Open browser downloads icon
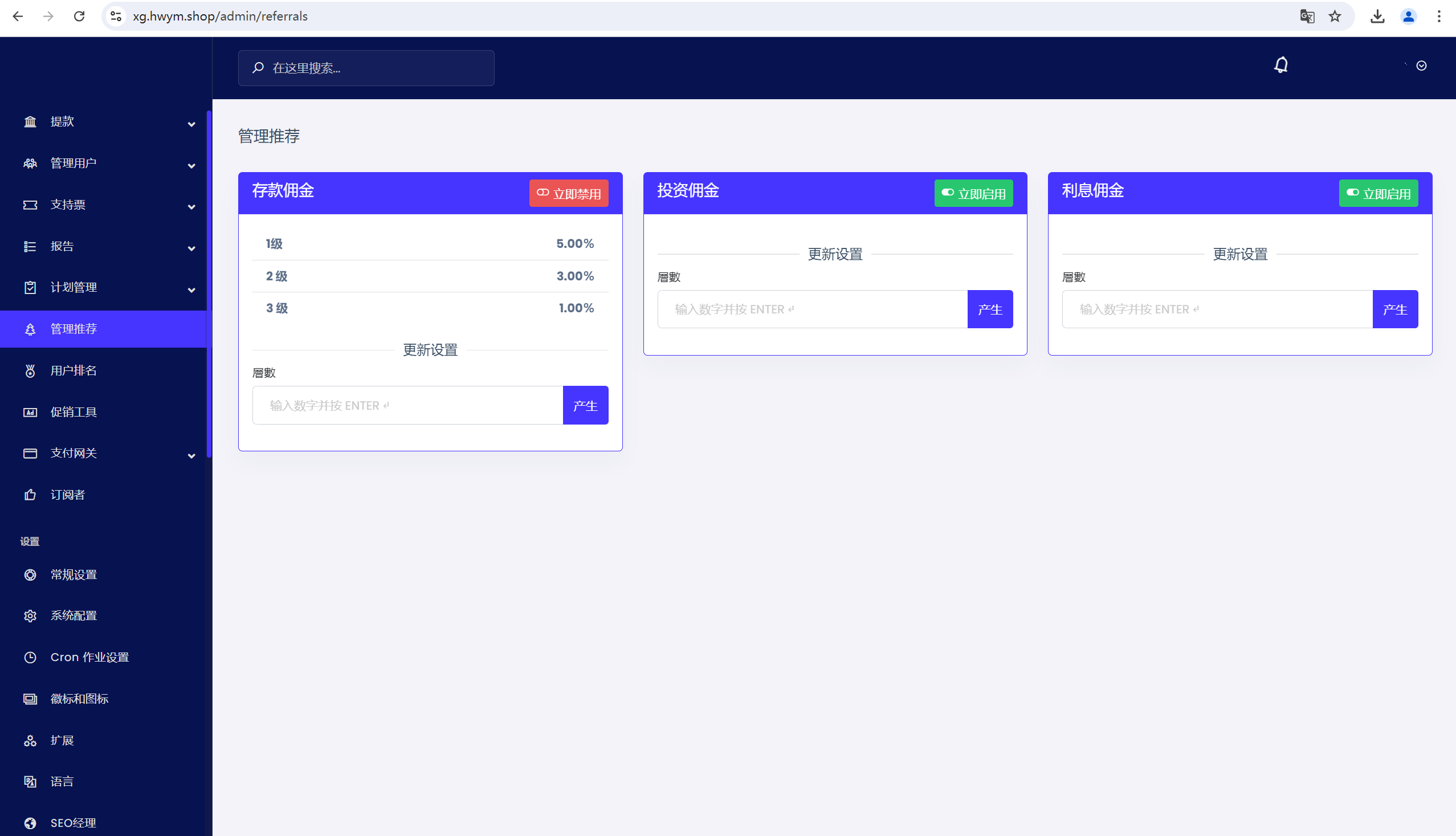The image size is (1456, 836). pos(1377,16)
